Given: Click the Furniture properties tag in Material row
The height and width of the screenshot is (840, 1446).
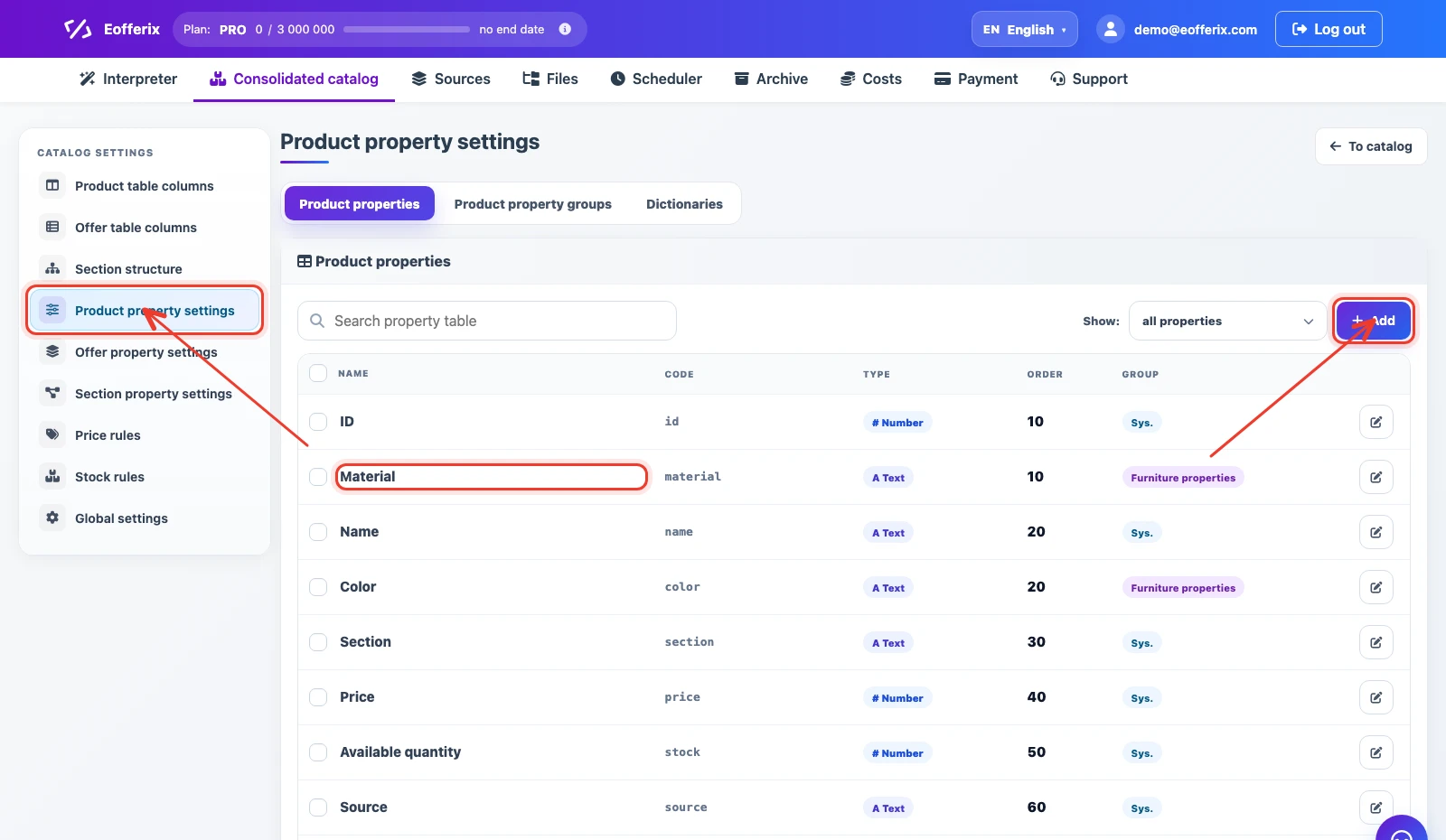Looking at the screenshot, I should (1183, 478).
